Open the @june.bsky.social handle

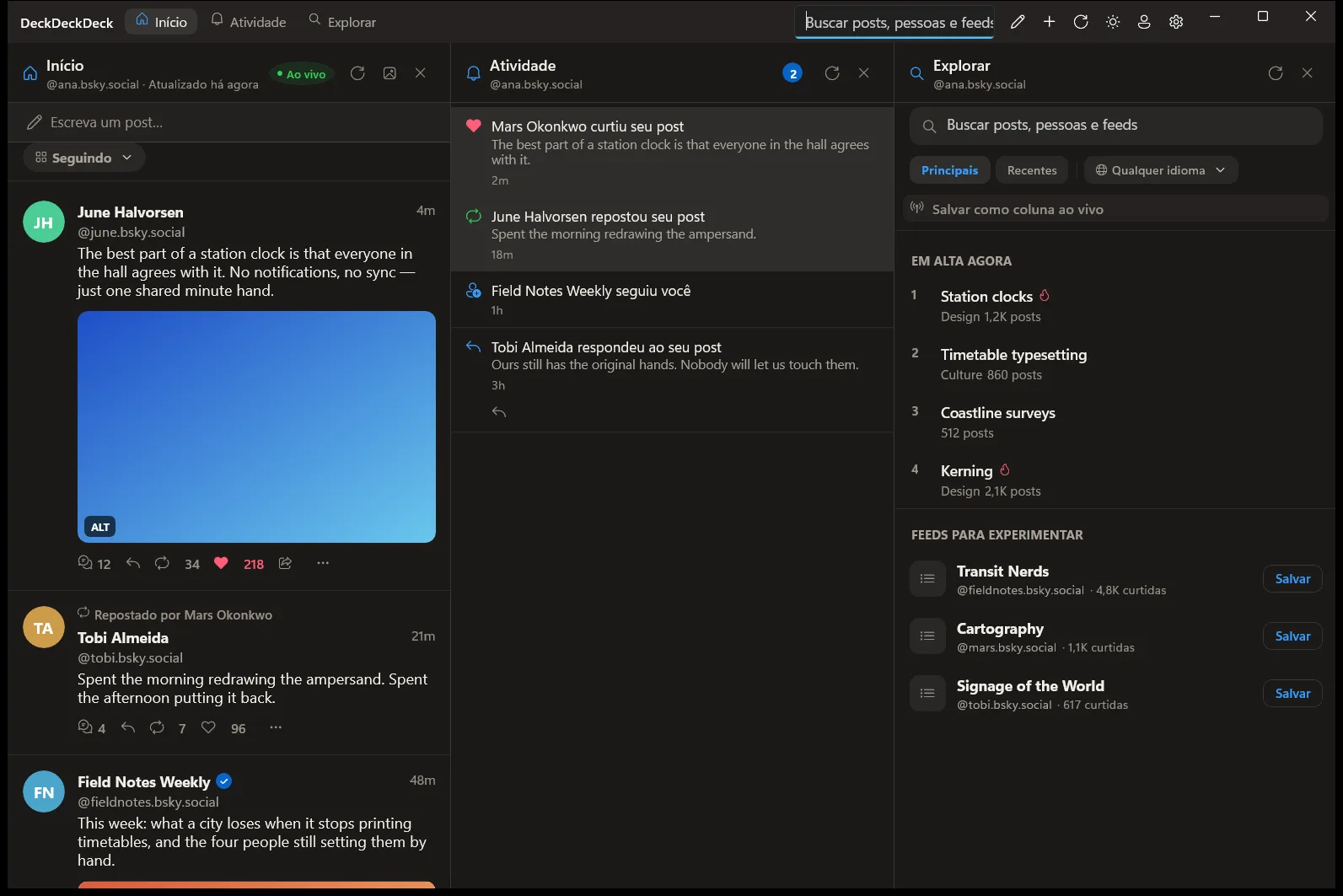pyautogui.click(x=132, y=233)
